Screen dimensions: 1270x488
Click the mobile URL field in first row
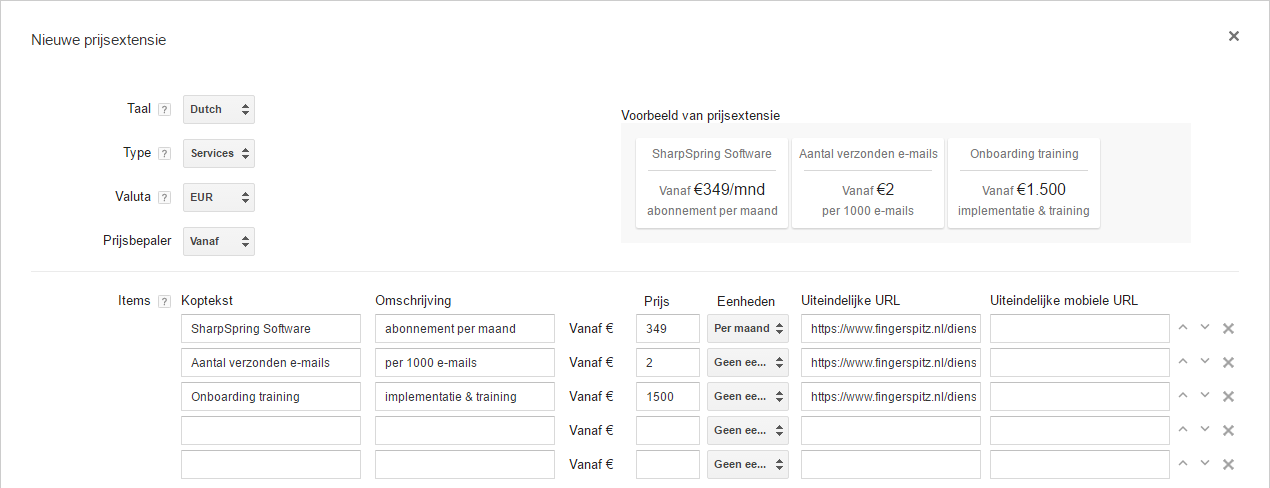click(x=1079, y=328)
